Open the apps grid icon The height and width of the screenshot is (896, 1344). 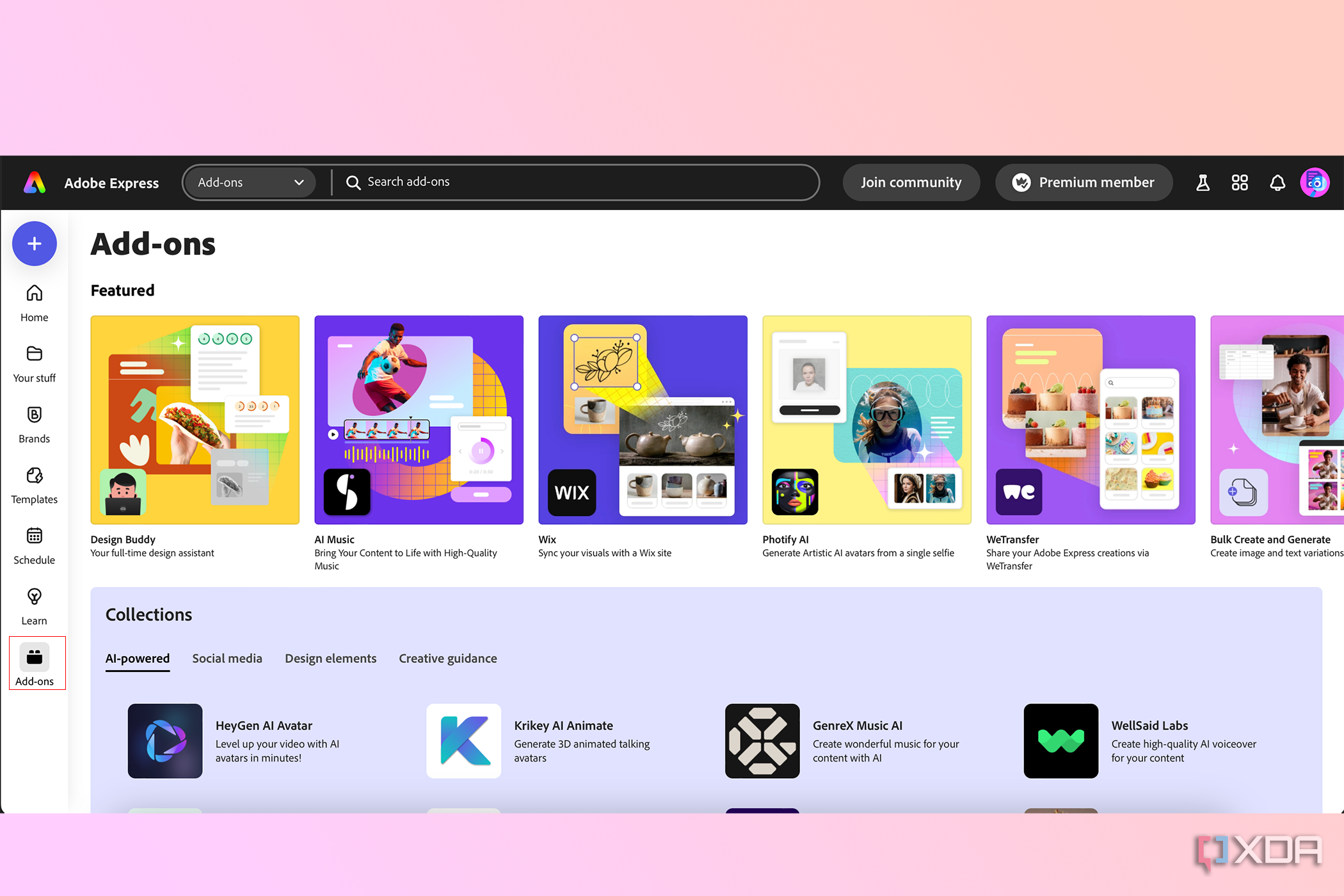click(1240, 183)
